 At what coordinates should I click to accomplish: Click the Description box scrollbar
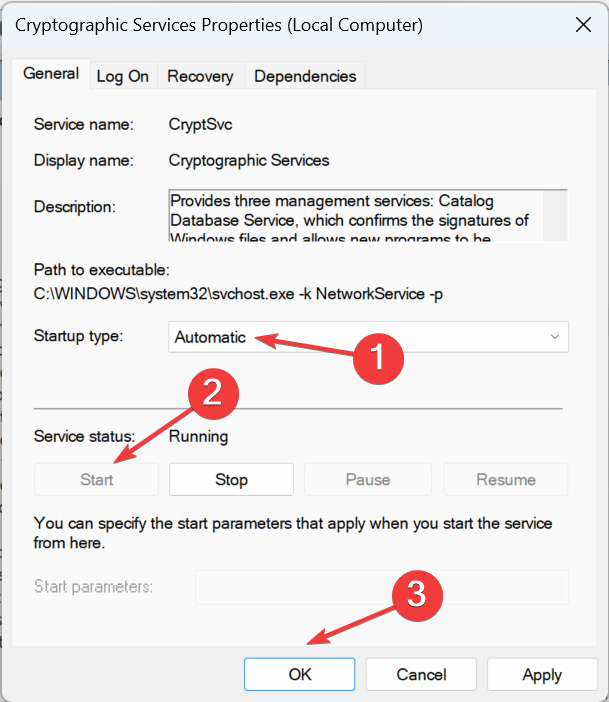(x=558, y=214)
